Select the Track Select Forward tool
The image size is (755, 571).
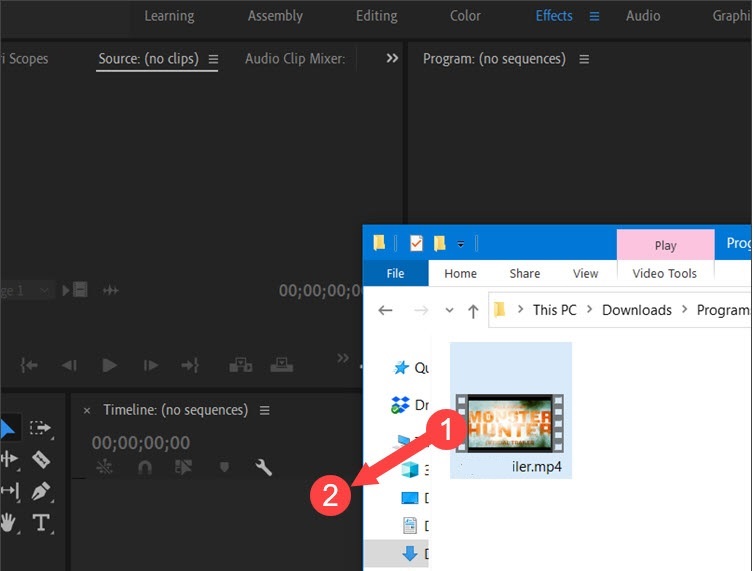click(x=40, y=428)
